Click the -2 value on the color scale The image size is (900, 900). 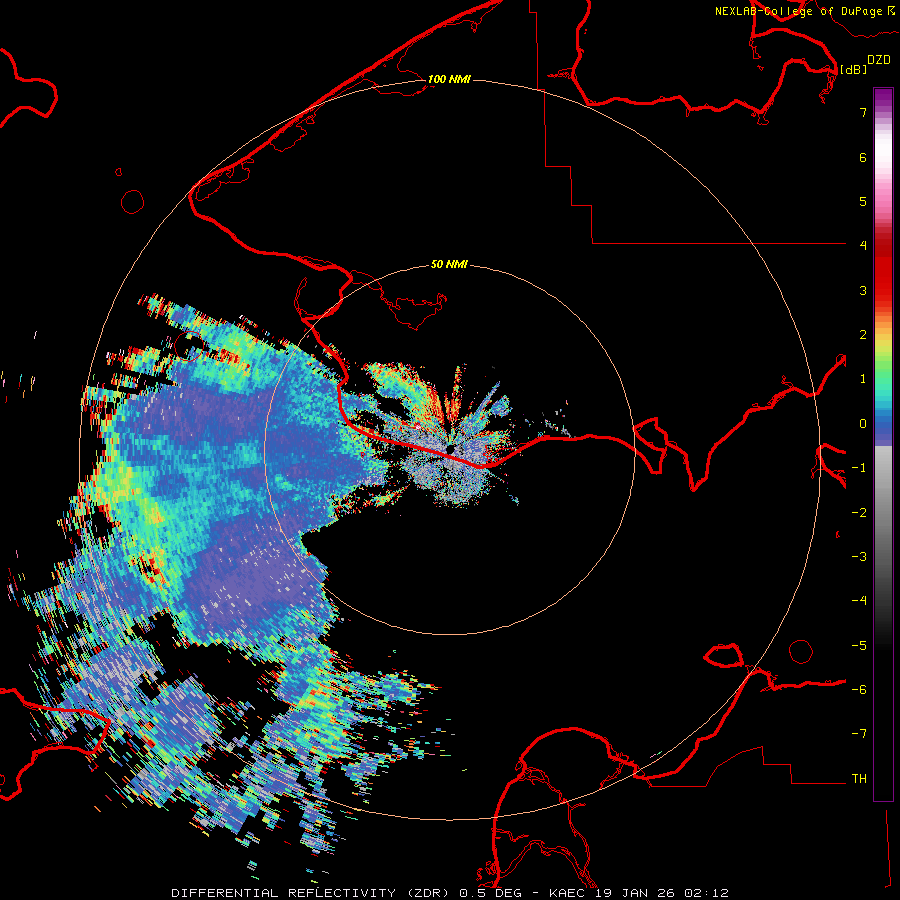click(x=859, y=512)
